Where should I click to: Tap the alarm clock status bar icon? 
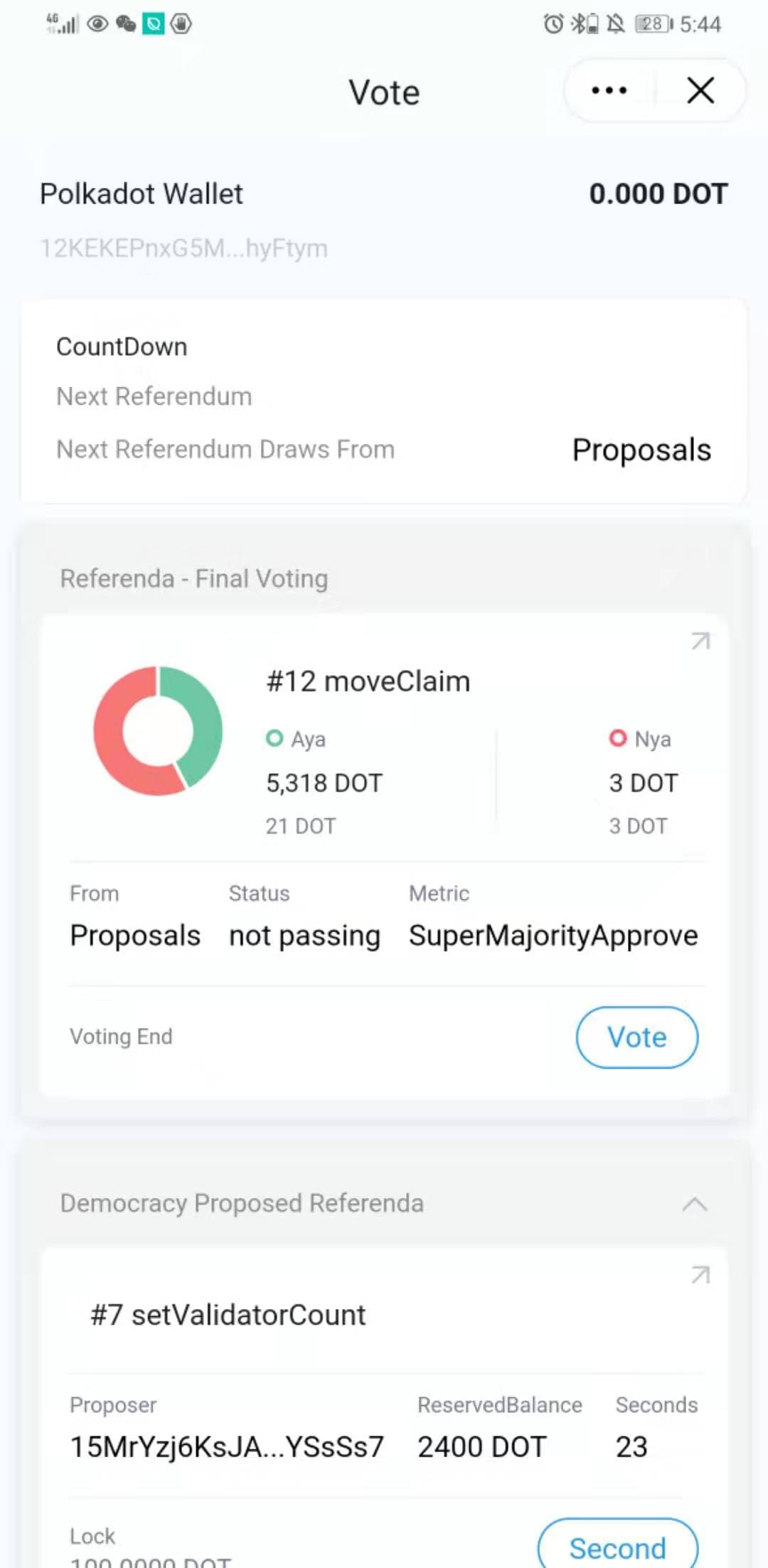(x=553, y=24)
